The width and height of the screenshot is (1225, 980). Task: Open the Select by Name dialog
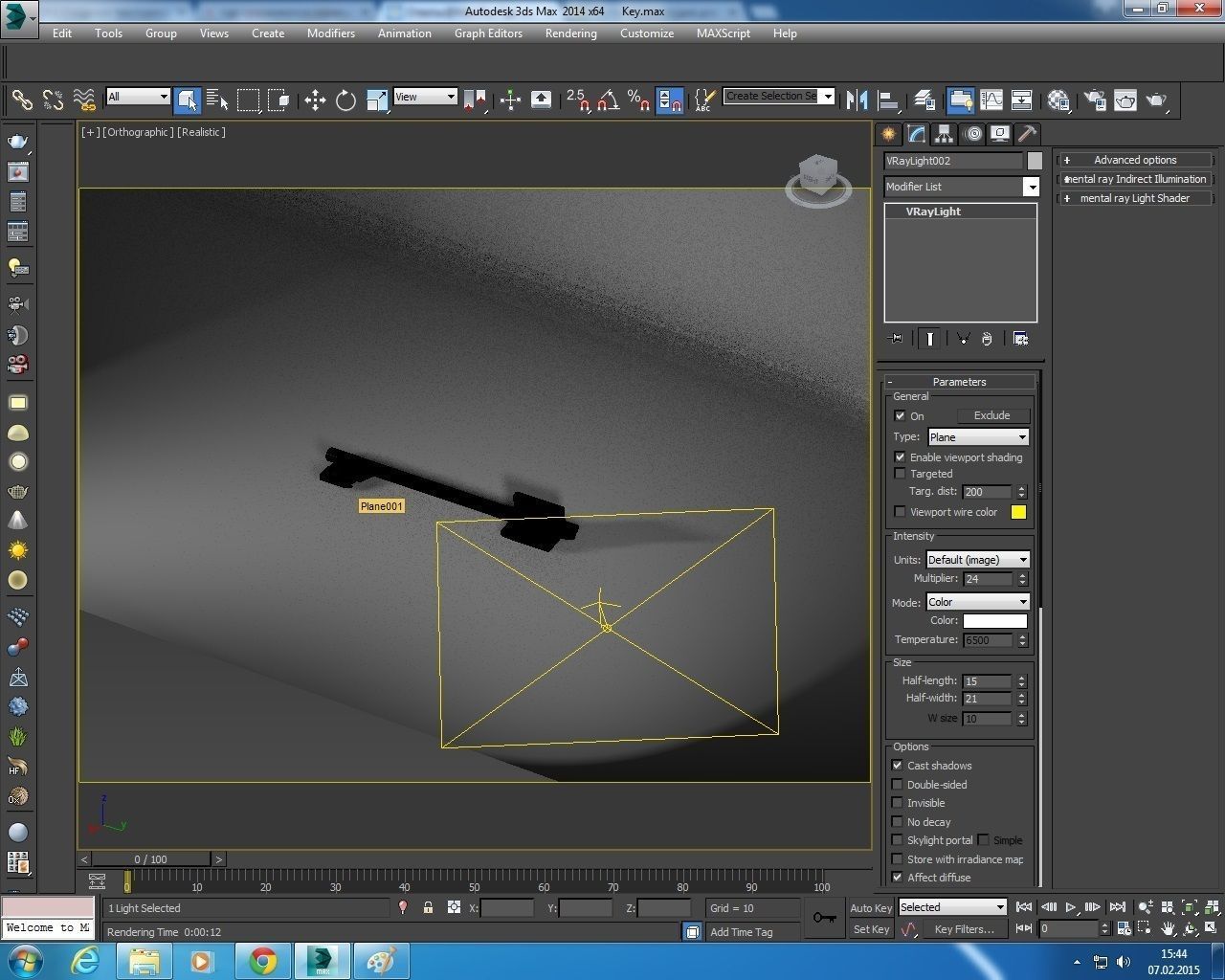pyautogui.click(x=217, y=100)
